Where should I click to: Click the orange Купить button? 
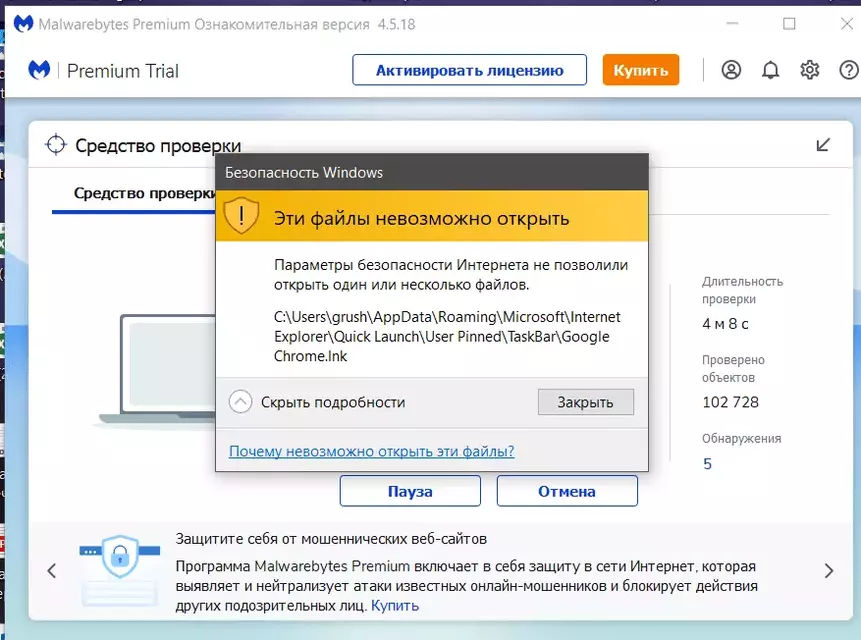[x=640, y=70]
